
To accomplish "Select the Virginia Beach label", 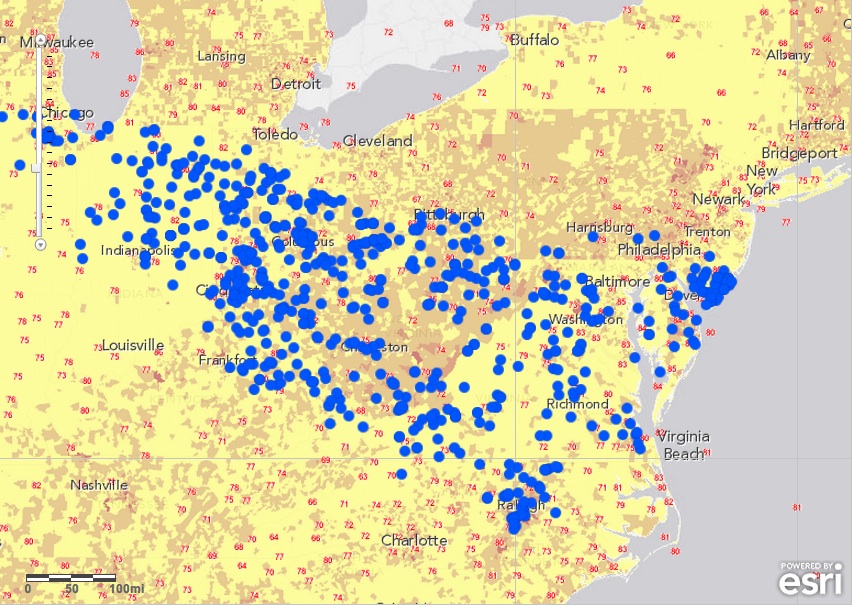I will click(x=683, y=445).
